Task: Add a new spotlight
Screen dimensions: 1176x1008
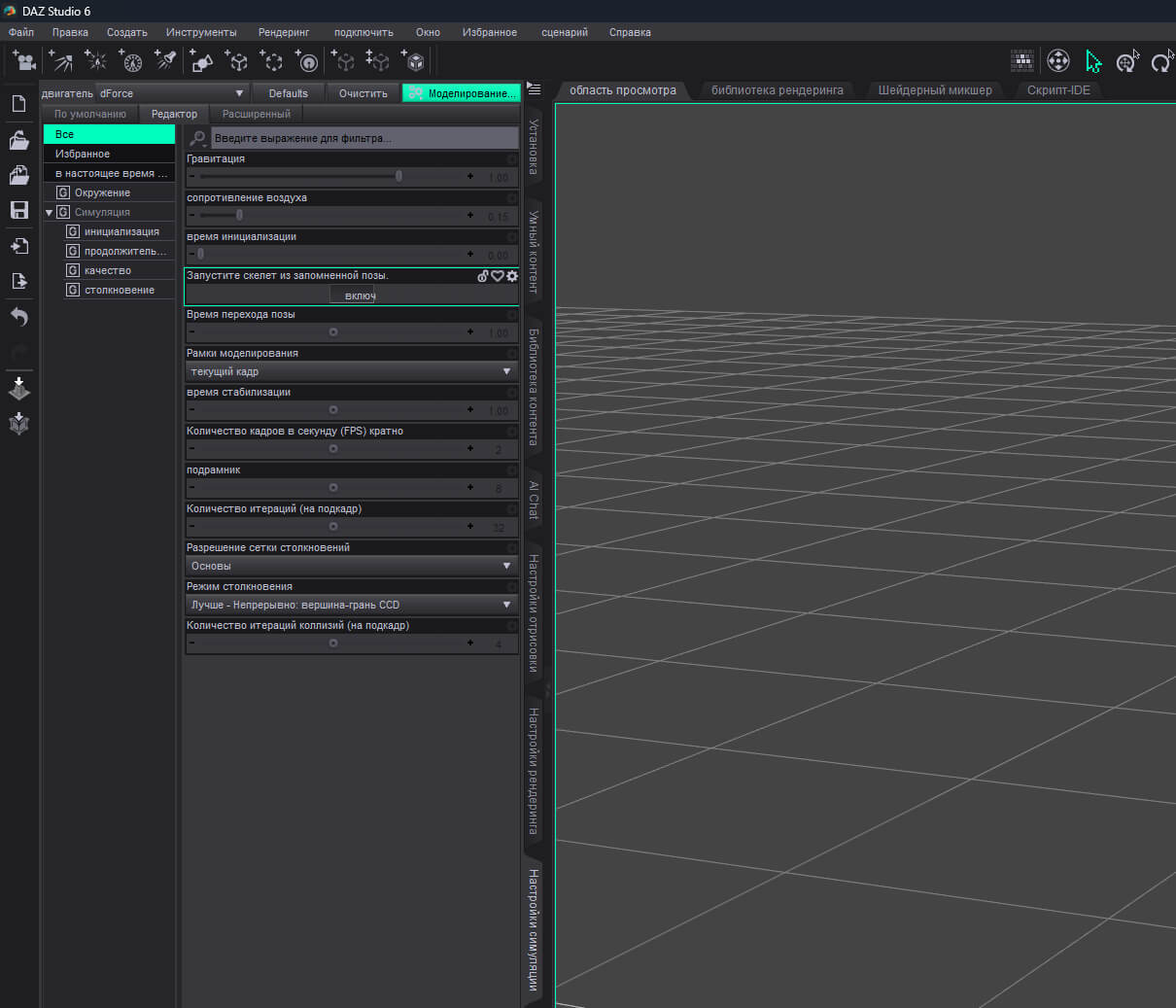Action: click(x=166, y=61)
